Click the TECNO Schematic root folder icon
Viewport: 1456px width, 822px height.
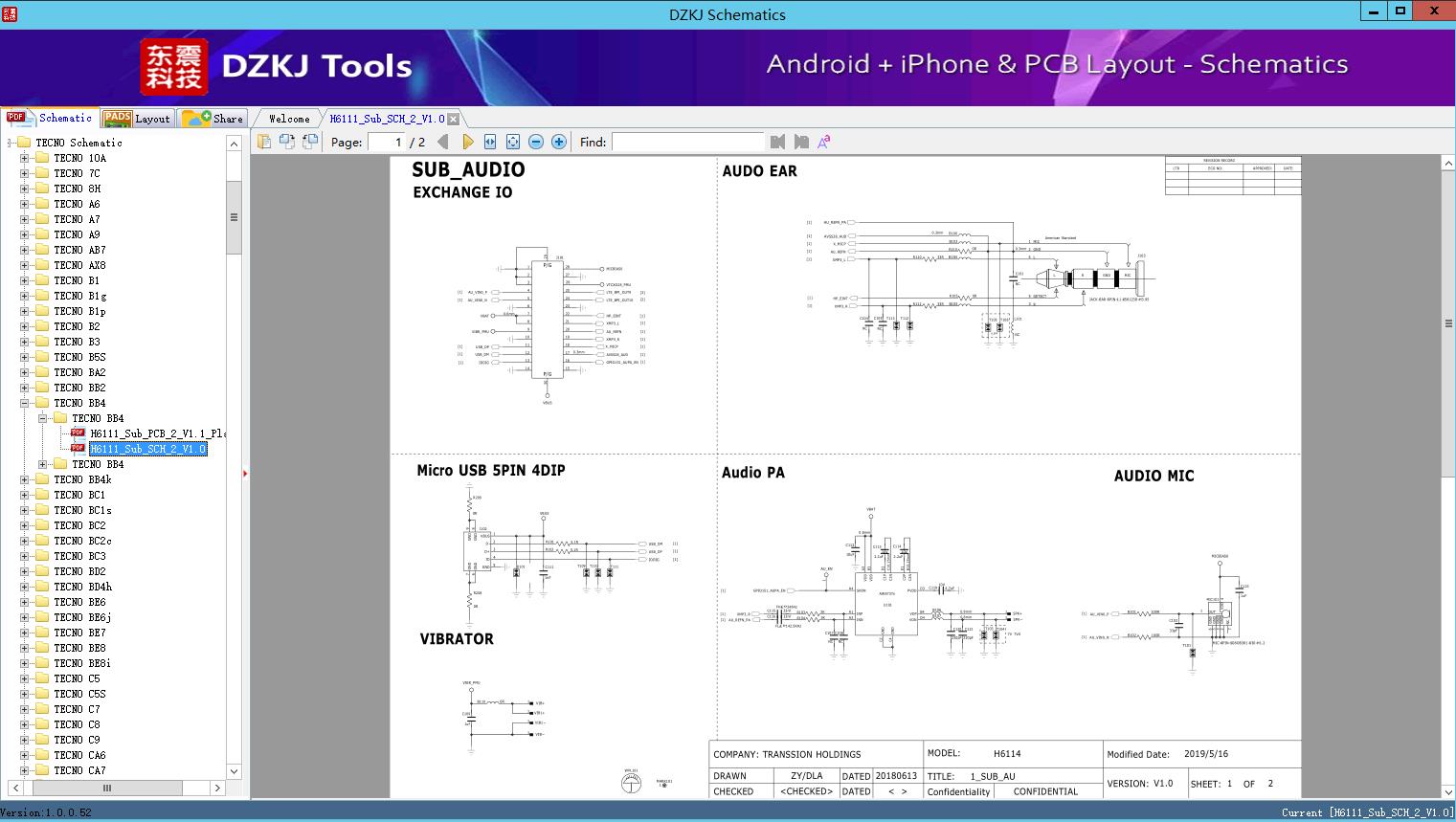(x=24, y=143)
